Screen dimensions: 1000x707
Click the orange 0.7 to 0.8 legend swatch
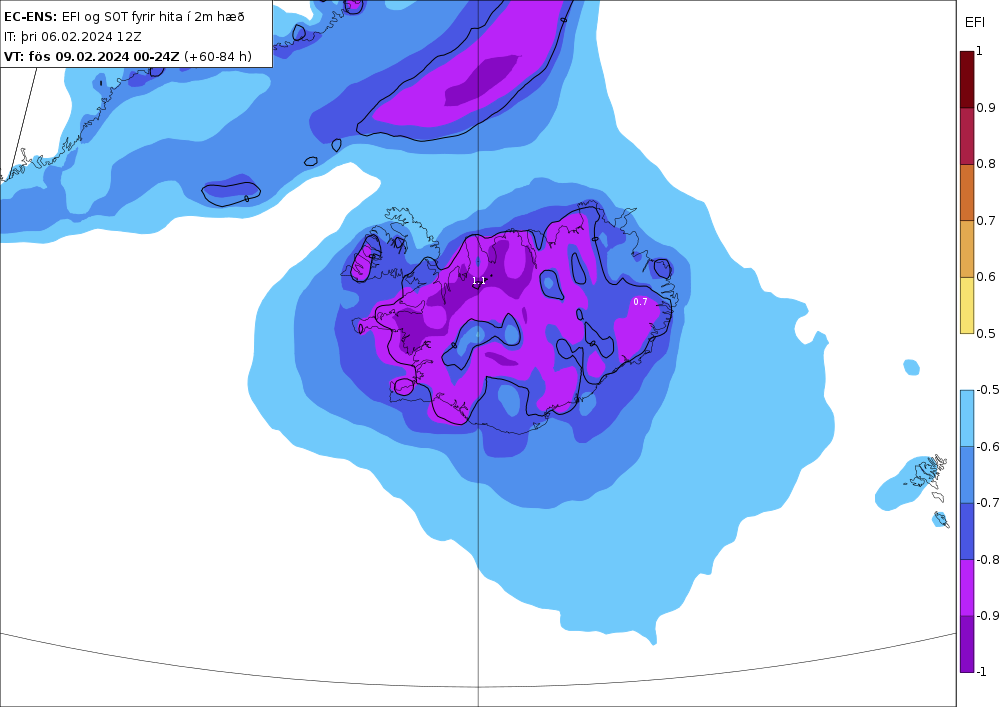click(967, 193)
